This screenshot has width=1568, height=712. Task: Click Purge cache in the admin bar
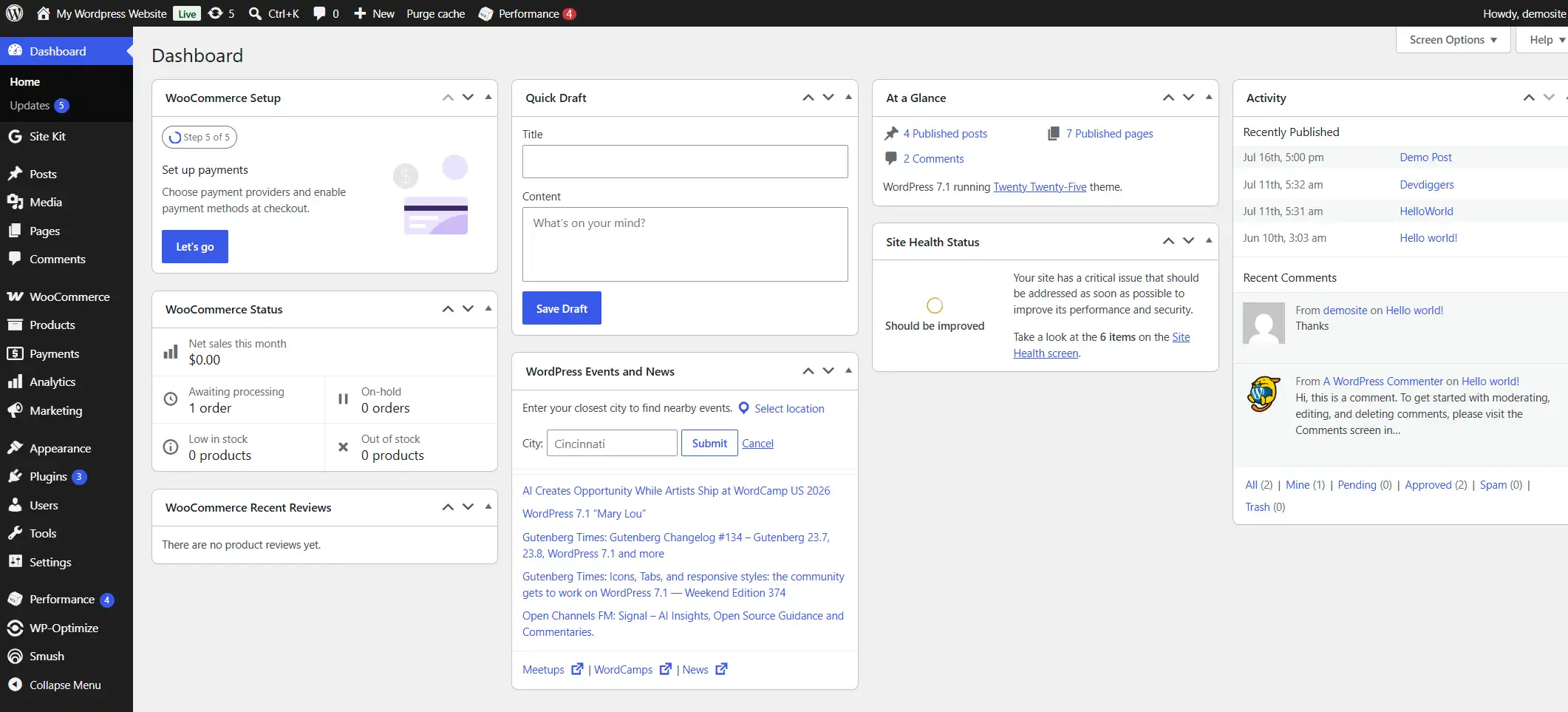(435, 13)
